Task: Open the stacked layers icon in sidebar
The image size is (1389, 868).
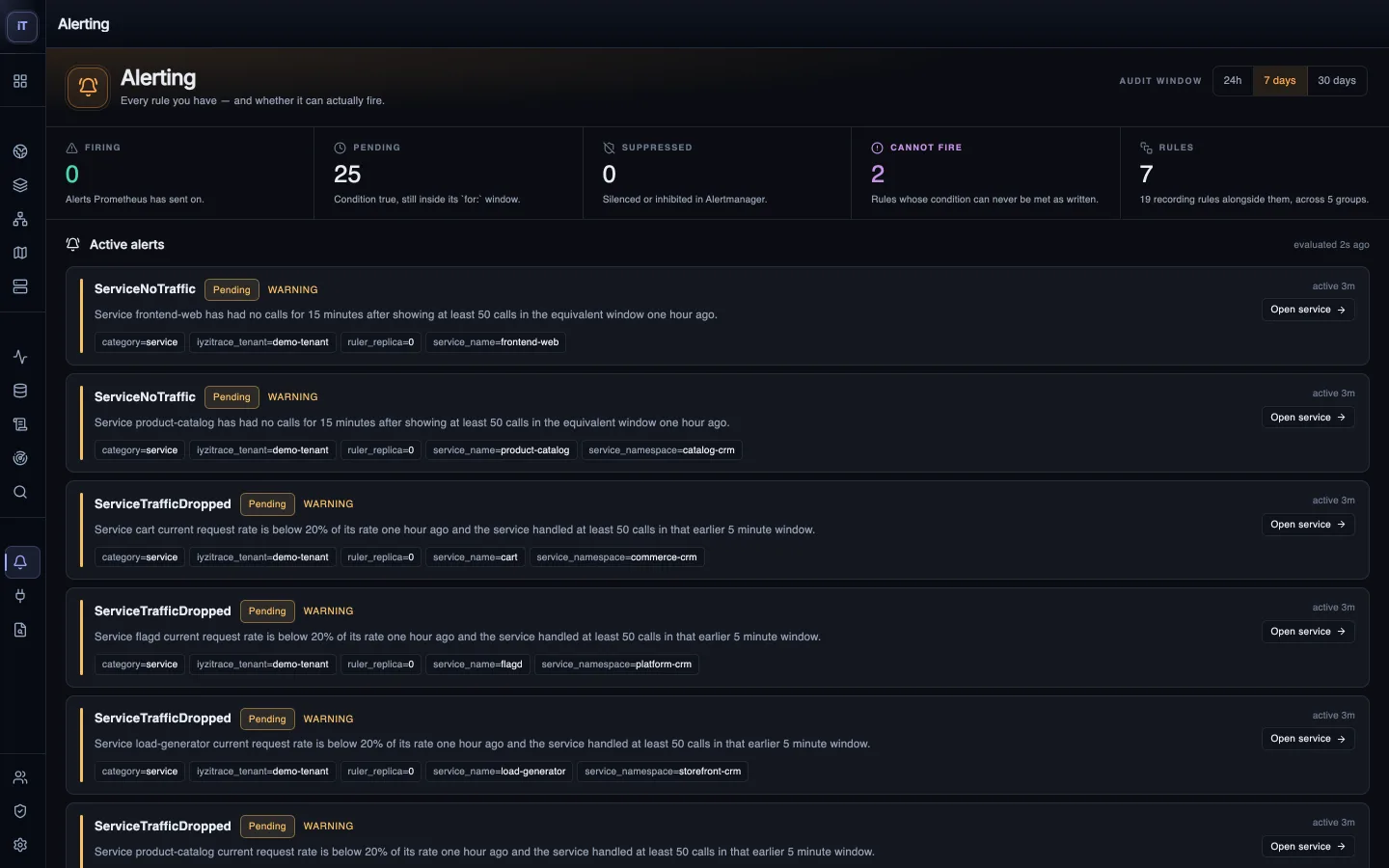Action: [x=20, y=185]
